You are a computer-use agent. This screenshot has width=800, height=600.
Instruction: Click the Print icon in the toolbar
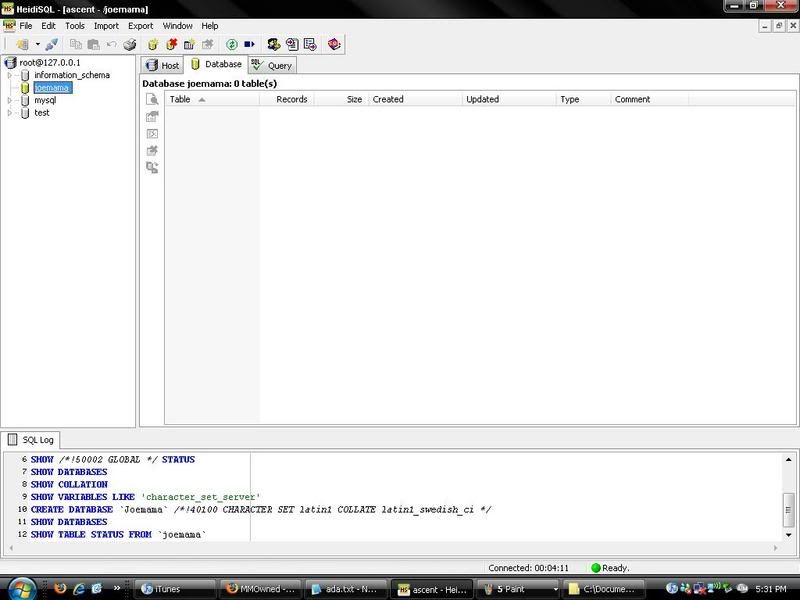point(130,45)
